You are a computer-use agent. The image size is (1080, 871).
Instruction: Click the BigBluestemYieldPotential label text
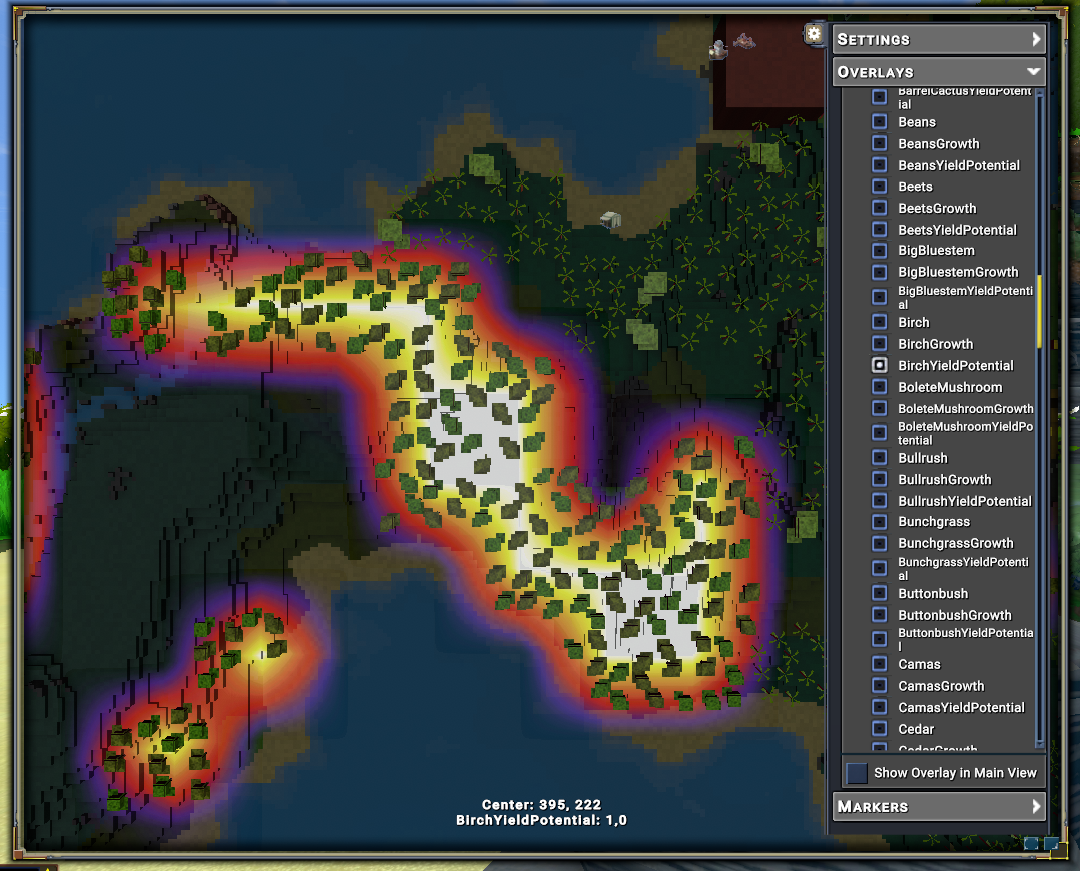click(x=965, y=297)
